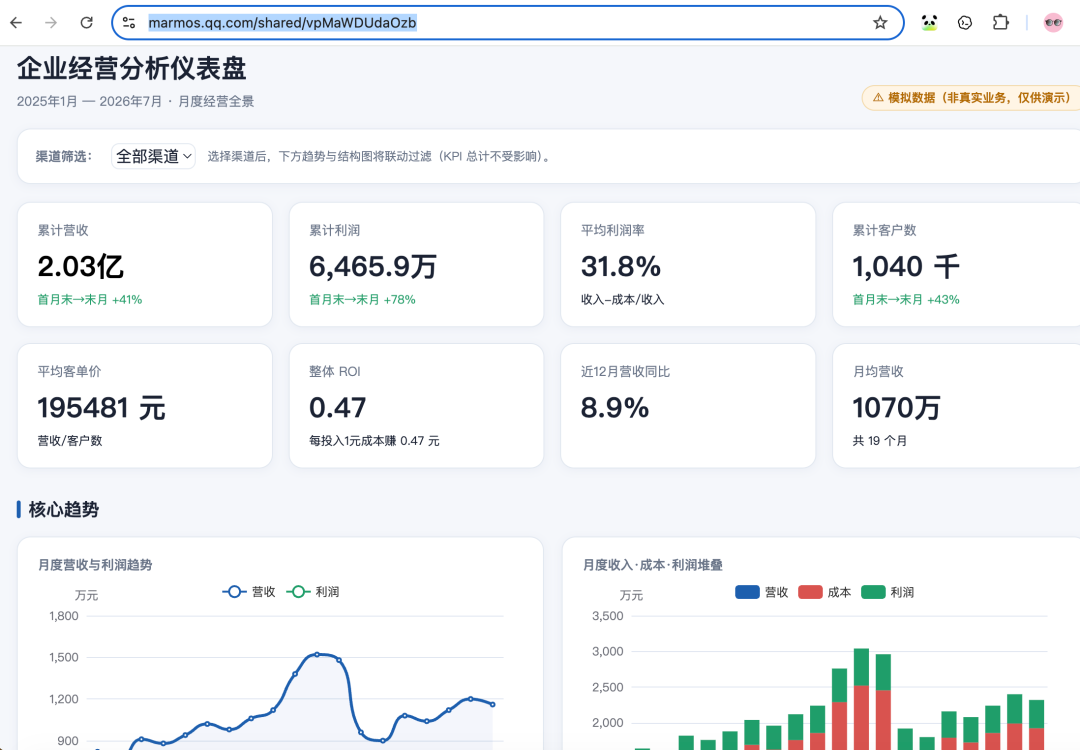The image size is (1080, 750).
Task: Click the 首月末→末月 +78% text
Action: [x=362, y=300]
